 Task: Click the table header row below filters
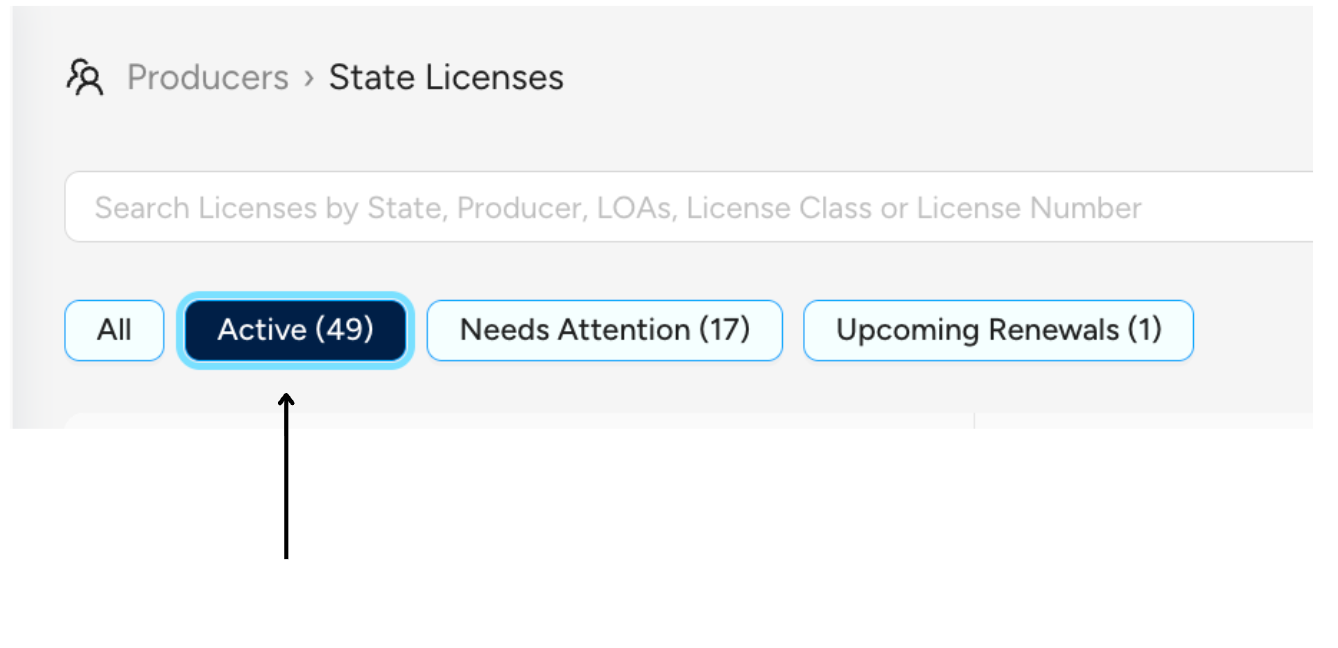tap(600, 420)
